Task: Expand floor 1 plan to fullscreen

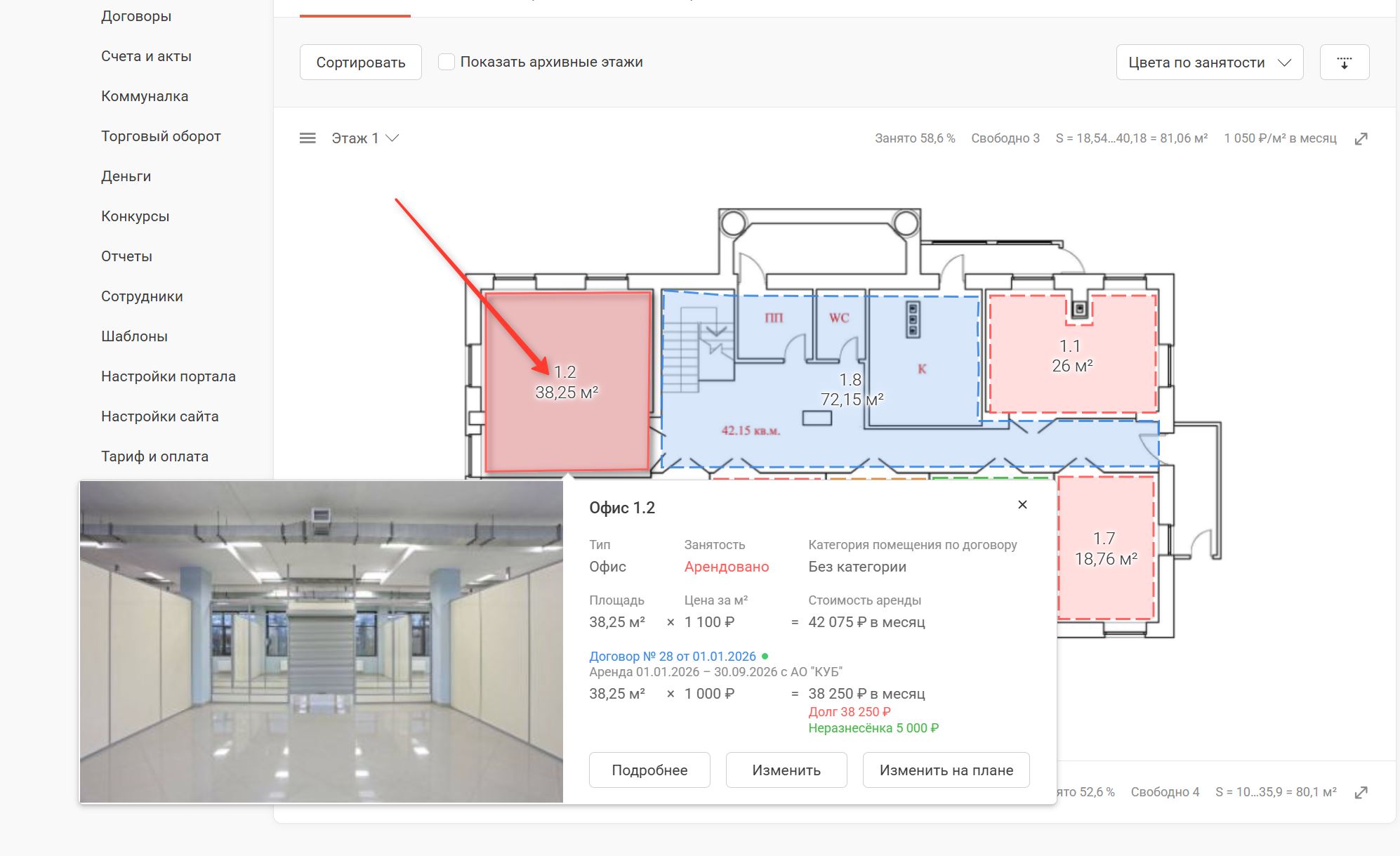Action: [x=1361, y=139]
